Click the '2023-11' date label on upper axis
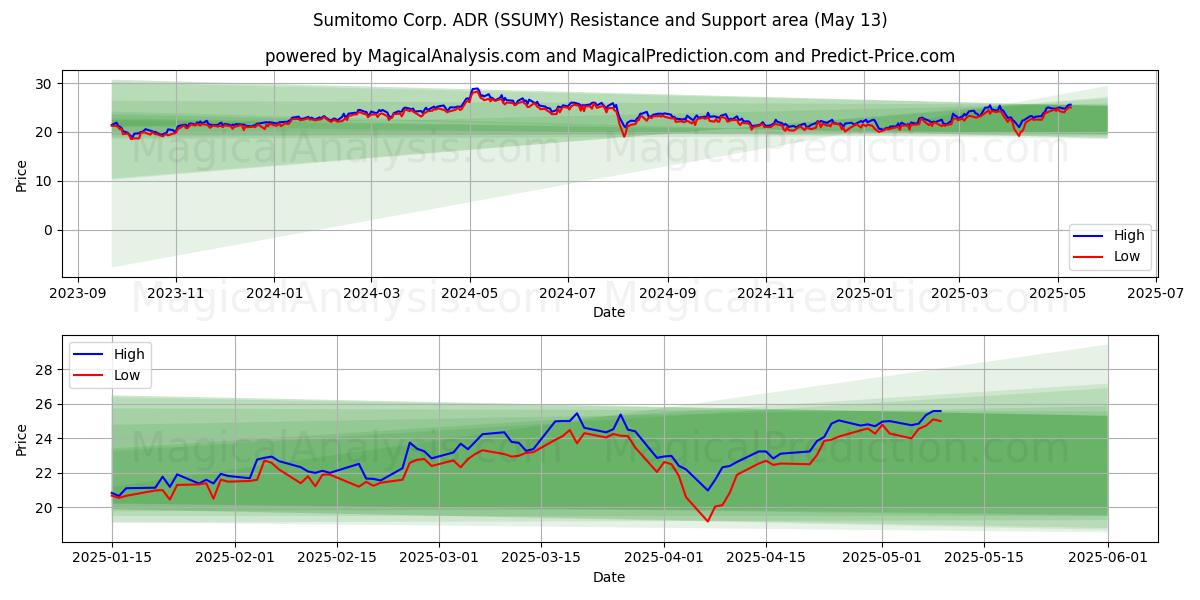The width and height of the screenshot is (1200, 600). 176,294
